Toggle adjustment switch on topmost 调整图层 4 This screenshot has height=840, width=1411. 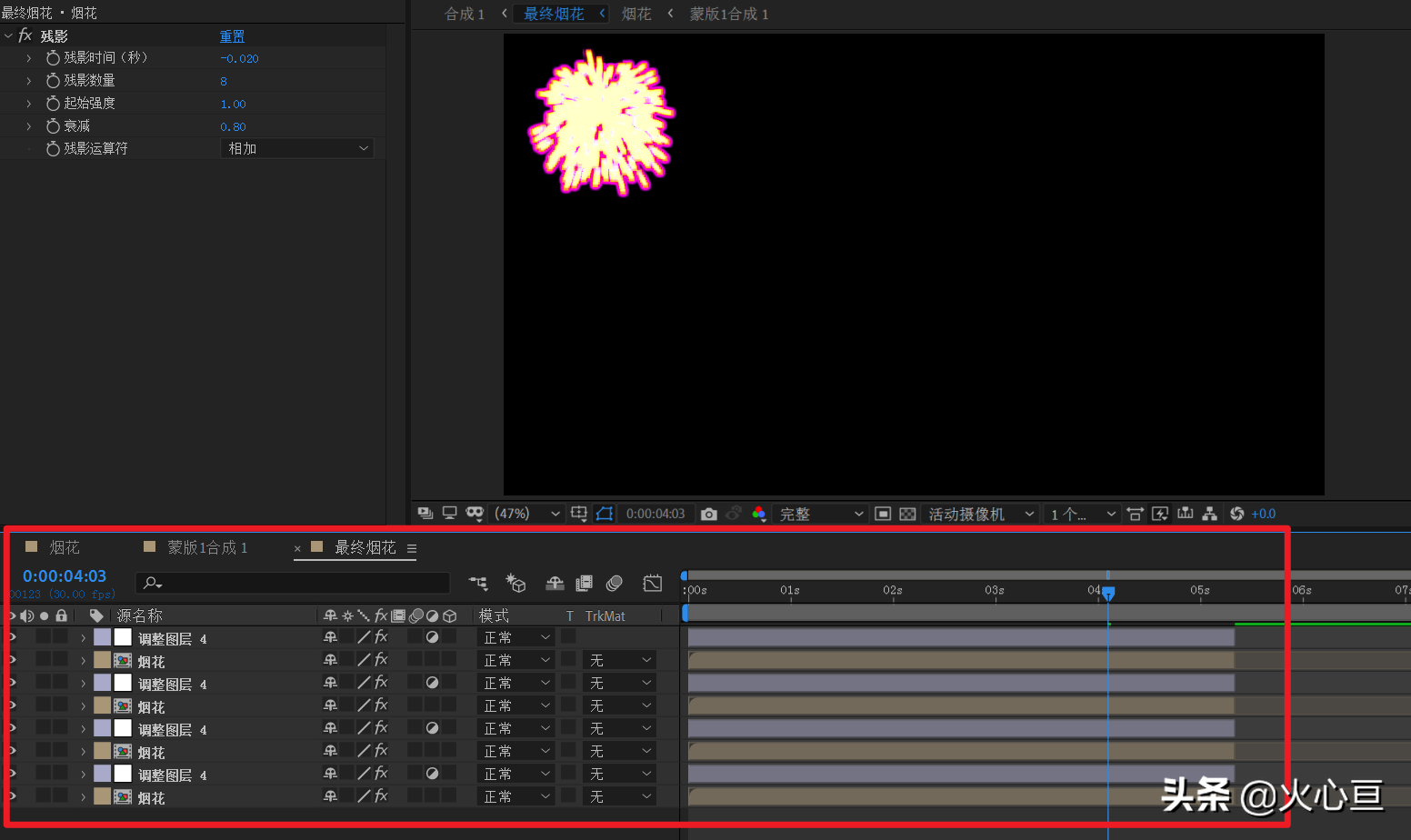point(433,637)
